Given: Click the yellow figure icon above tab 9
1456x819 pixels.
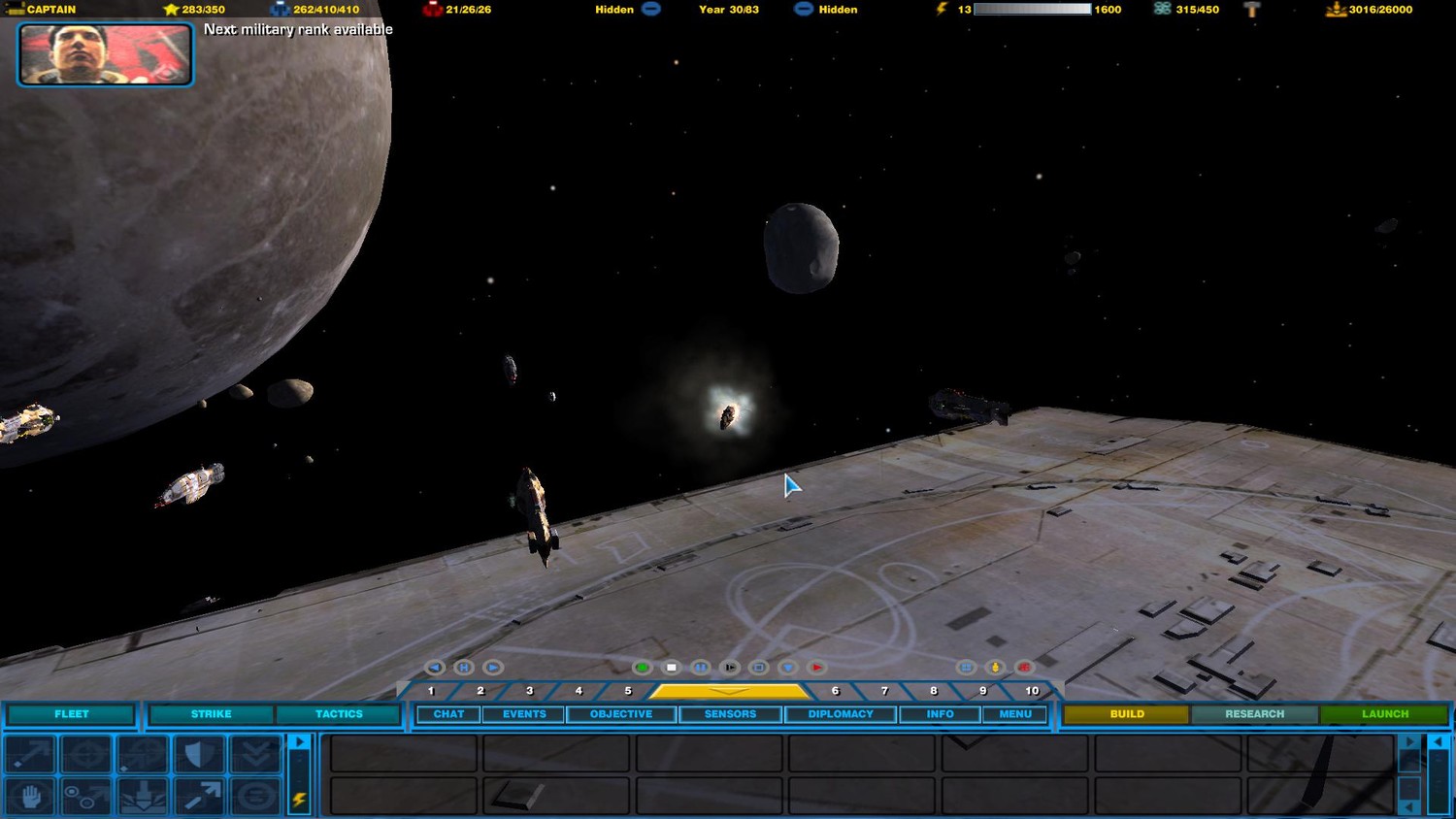Looking at the screenshot, I should (995, 668).
